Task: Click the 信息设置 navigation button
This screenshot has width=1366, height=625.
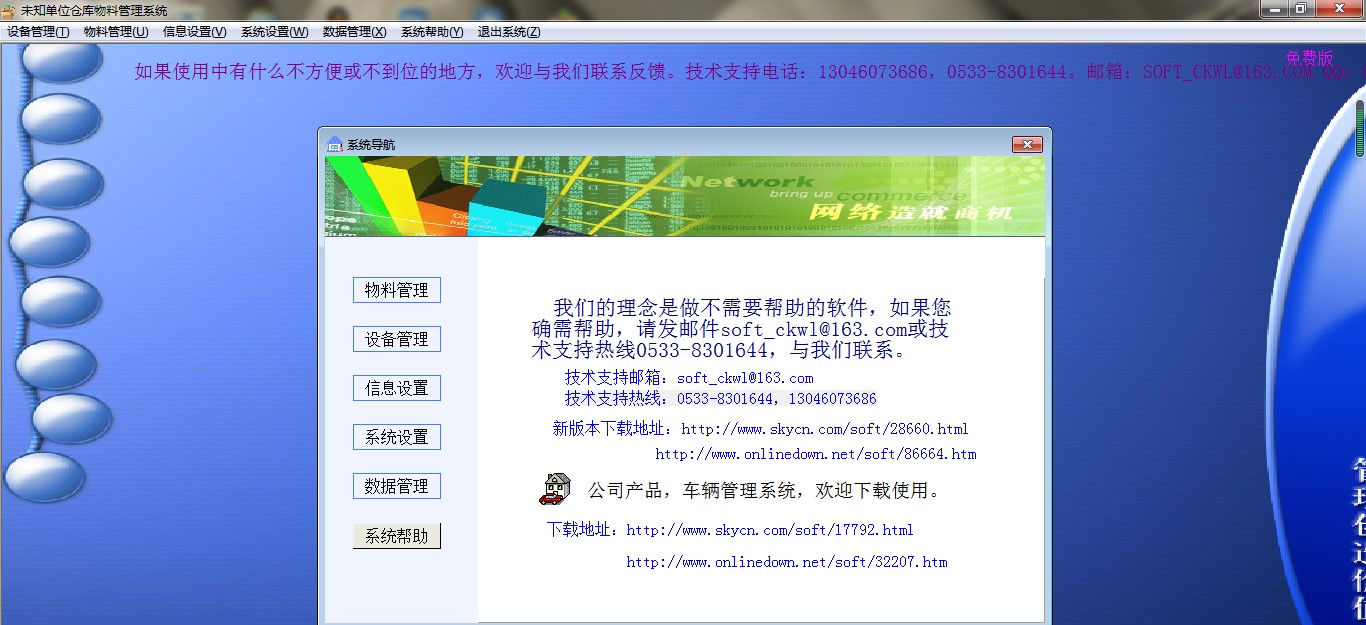Action: click(x=397, y=388)
